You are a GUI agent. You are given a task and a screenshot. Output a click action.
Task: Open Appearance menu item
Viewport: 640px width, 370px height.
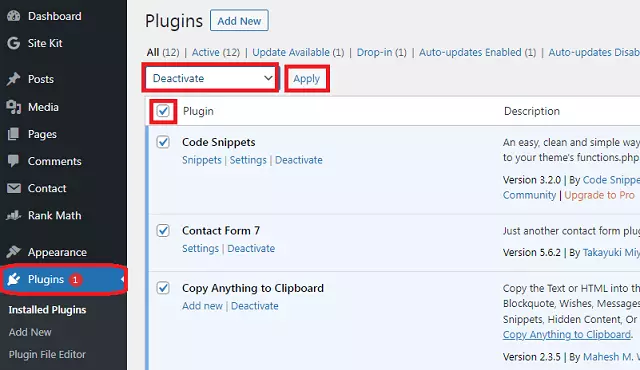point(57,252)
